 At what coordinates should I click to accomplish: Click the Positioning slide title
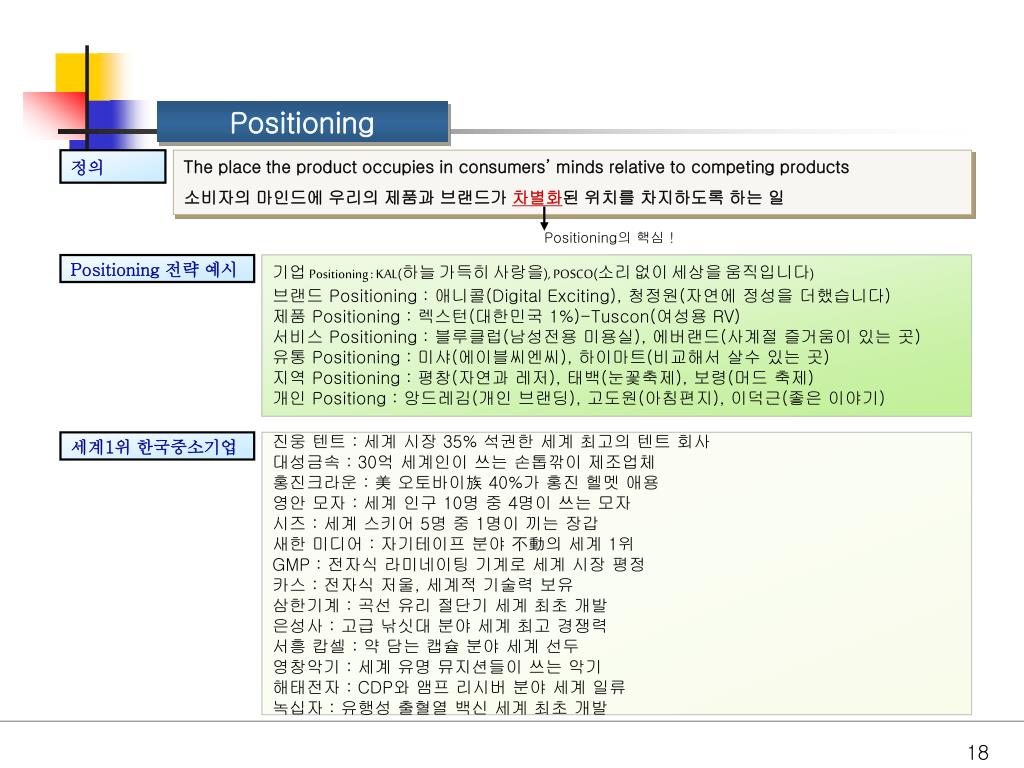302,123
